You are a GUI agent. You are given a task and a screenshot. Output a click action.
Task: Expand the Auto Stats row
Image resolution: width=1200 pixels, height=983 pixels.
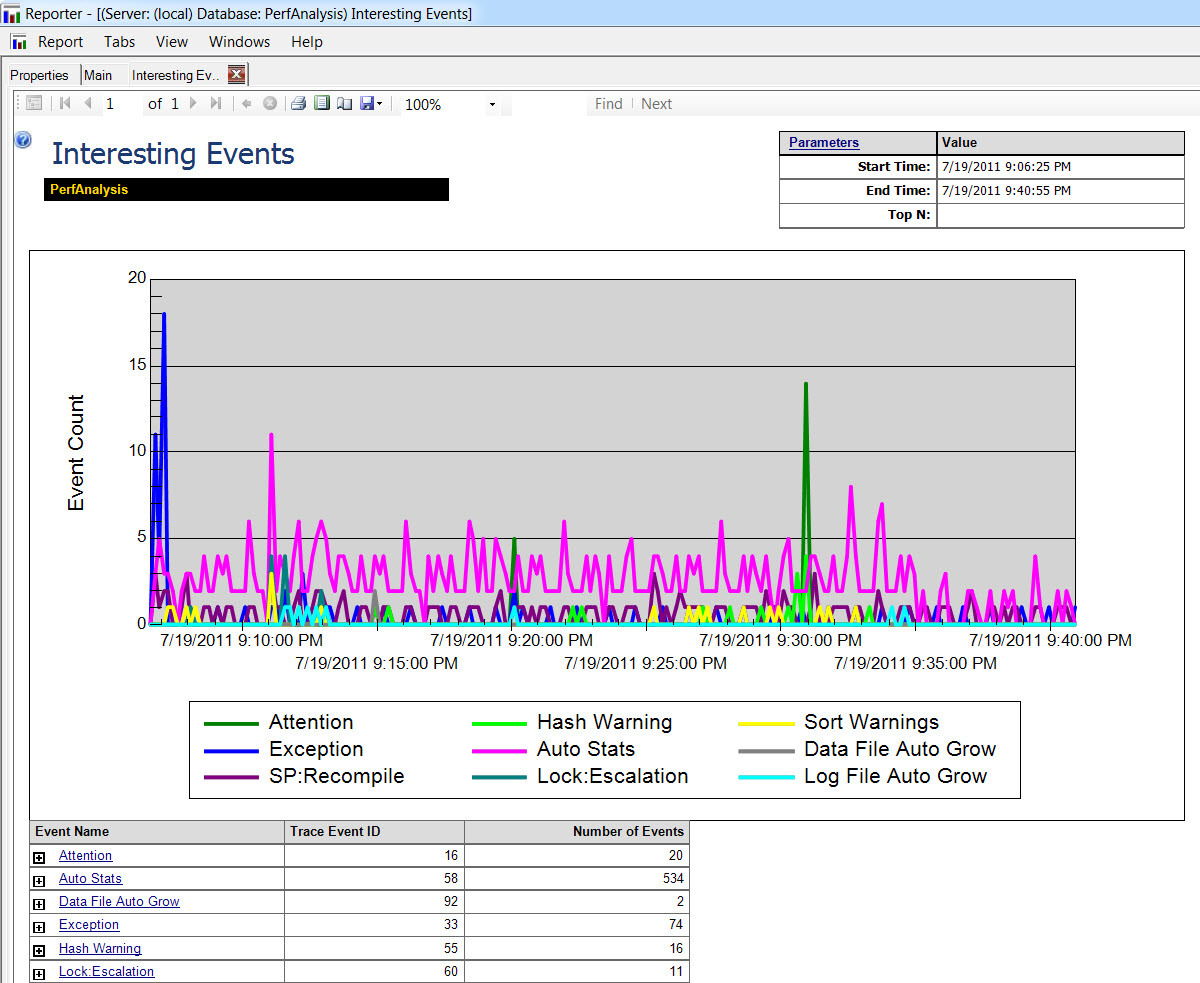click(40, 881)
